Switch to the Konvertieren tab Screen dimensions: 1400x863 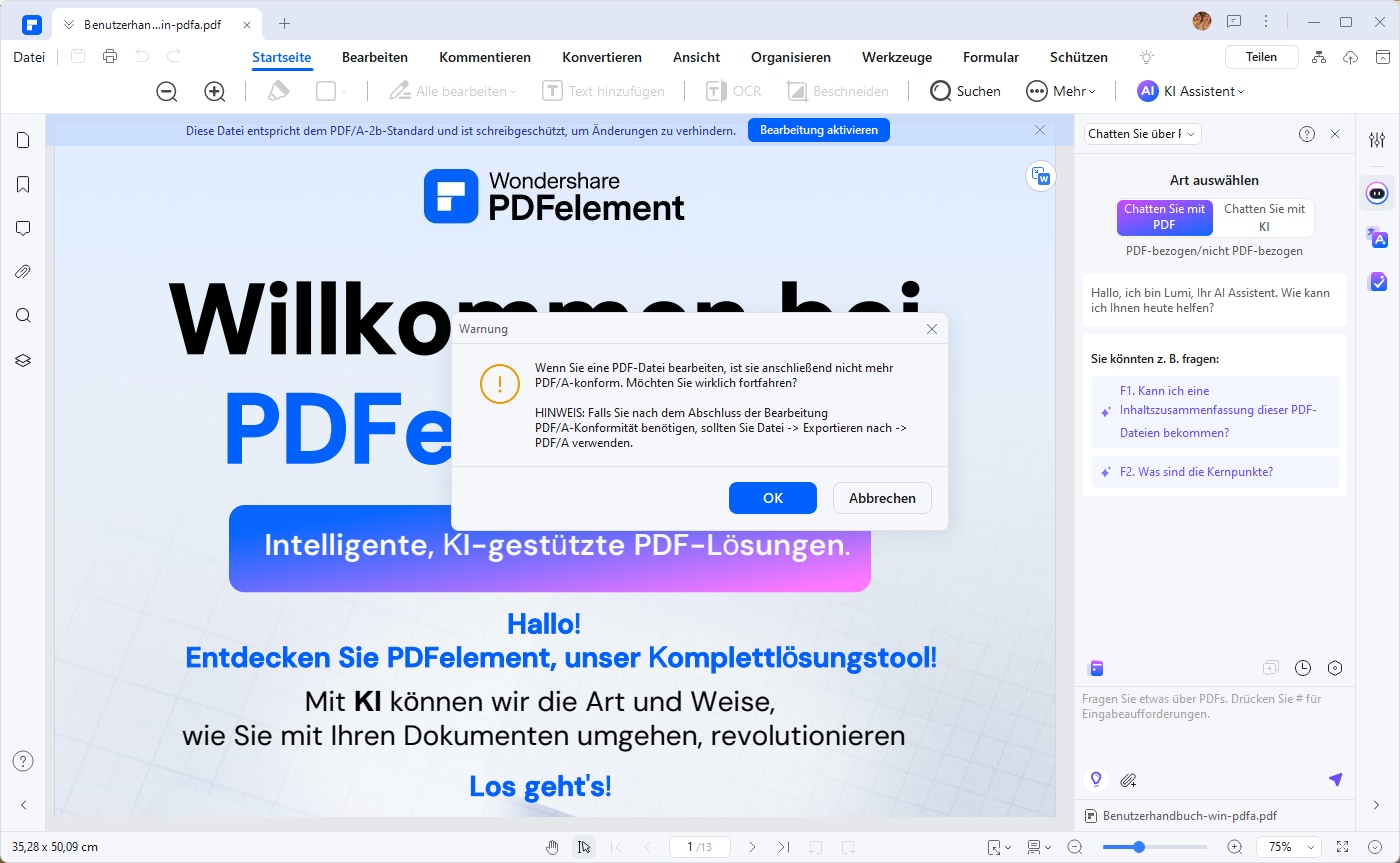point(602,57)
